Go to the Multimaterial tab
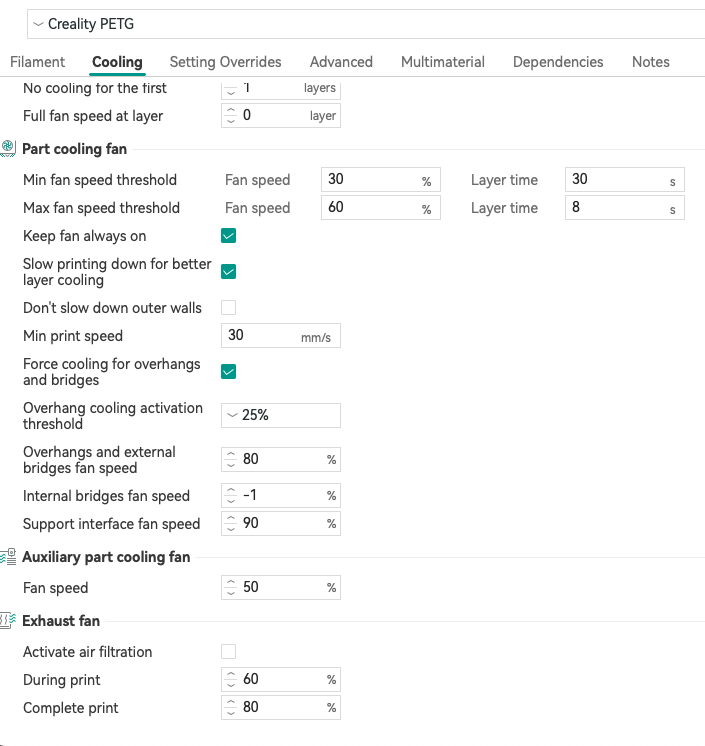705x746 pixels. point(442,62)
